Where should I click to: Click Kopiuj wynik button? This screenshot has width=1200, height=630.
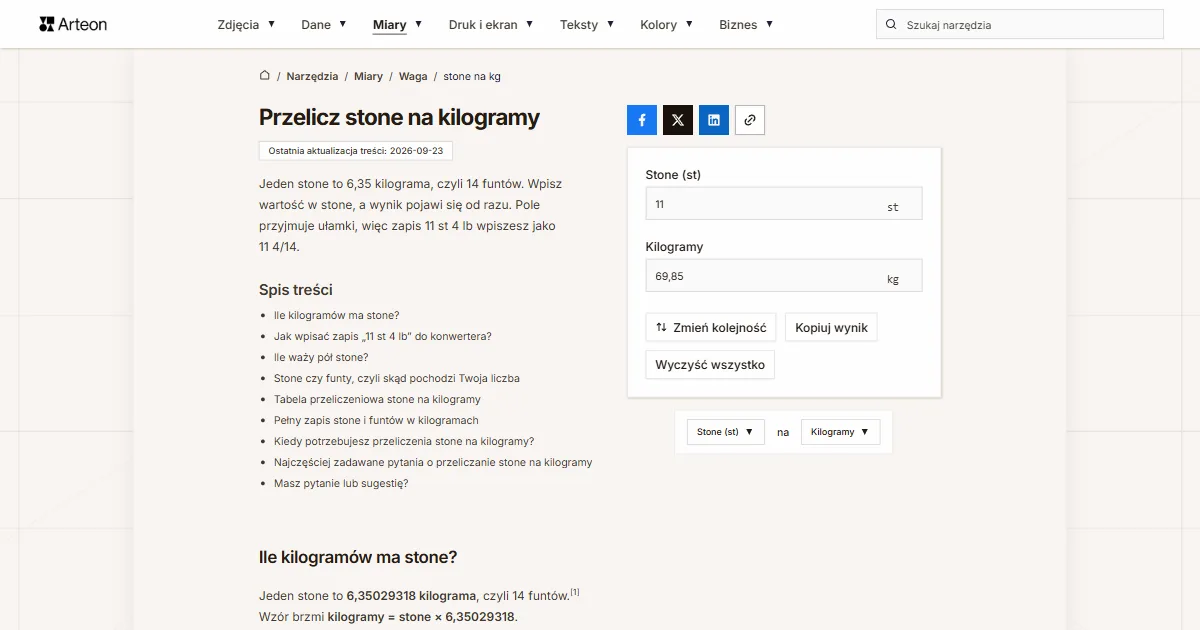tap(831, 327)
